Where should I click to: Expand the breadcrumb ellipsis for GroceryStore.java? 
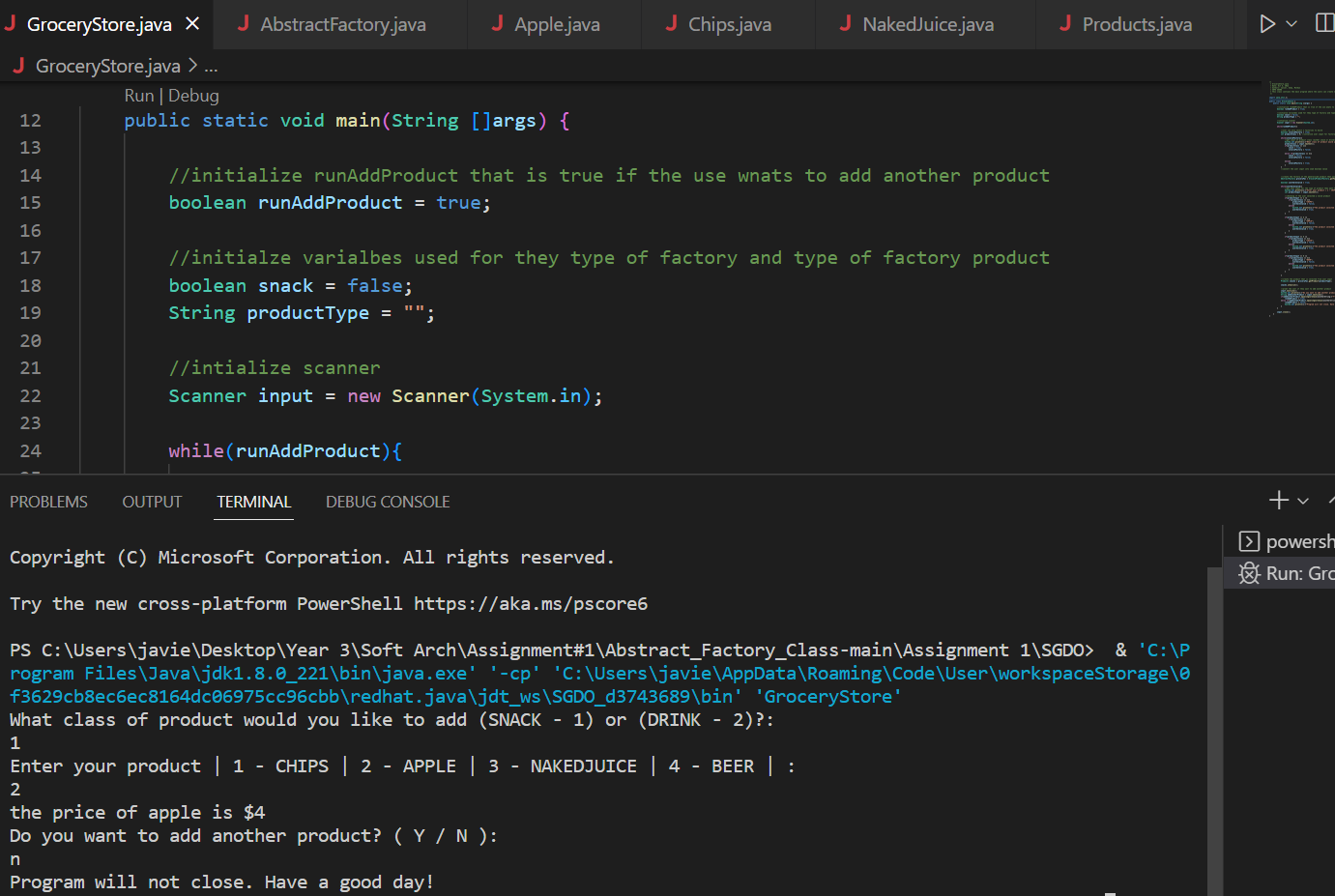211,66
